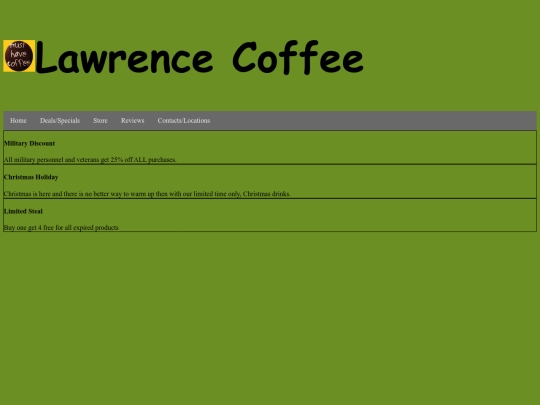Image resolution: width=540 pixels, height=405 pixels.
Task: Select Reviews in the navigation bar
Action: [x=133, y=121]
